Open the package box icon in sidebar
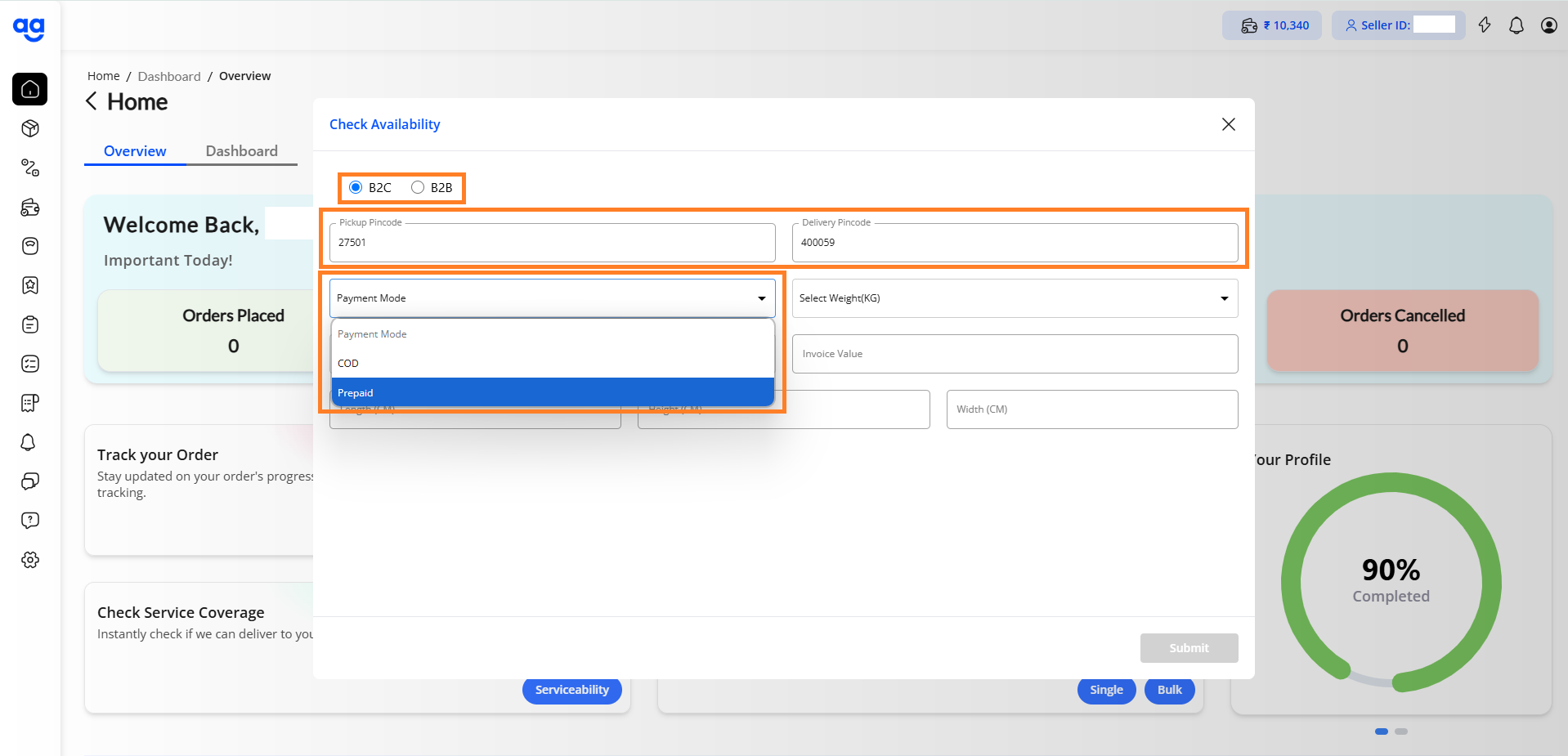The width and height of the screenshot is (1568, 756). [x=30, y=128]
